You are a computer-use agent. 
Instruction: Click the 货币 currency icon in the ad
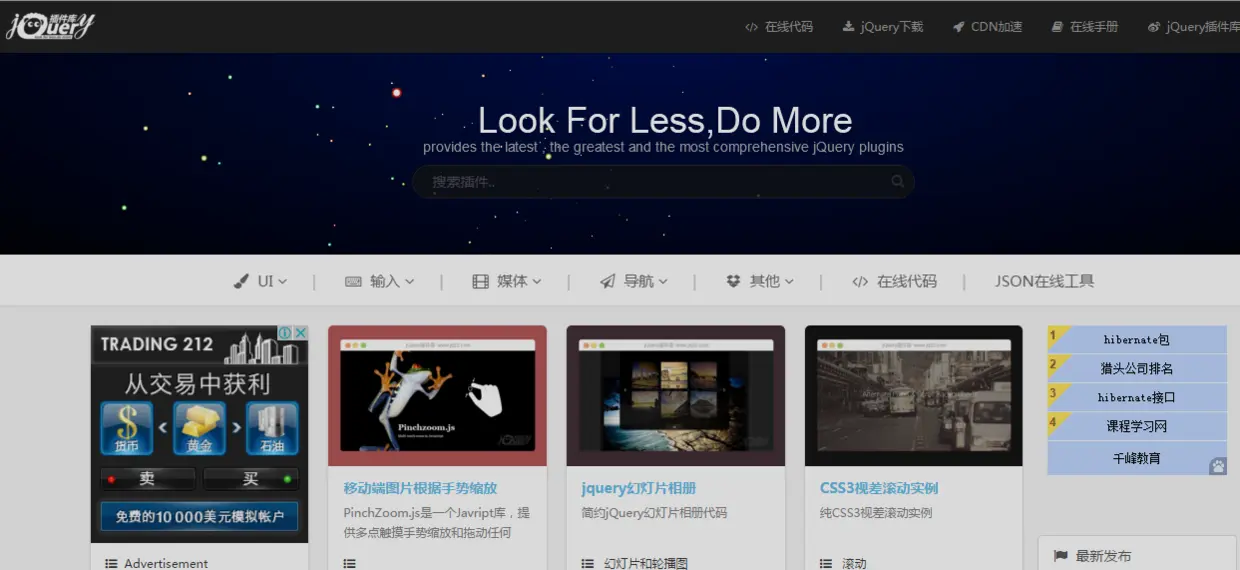point(127,428)
